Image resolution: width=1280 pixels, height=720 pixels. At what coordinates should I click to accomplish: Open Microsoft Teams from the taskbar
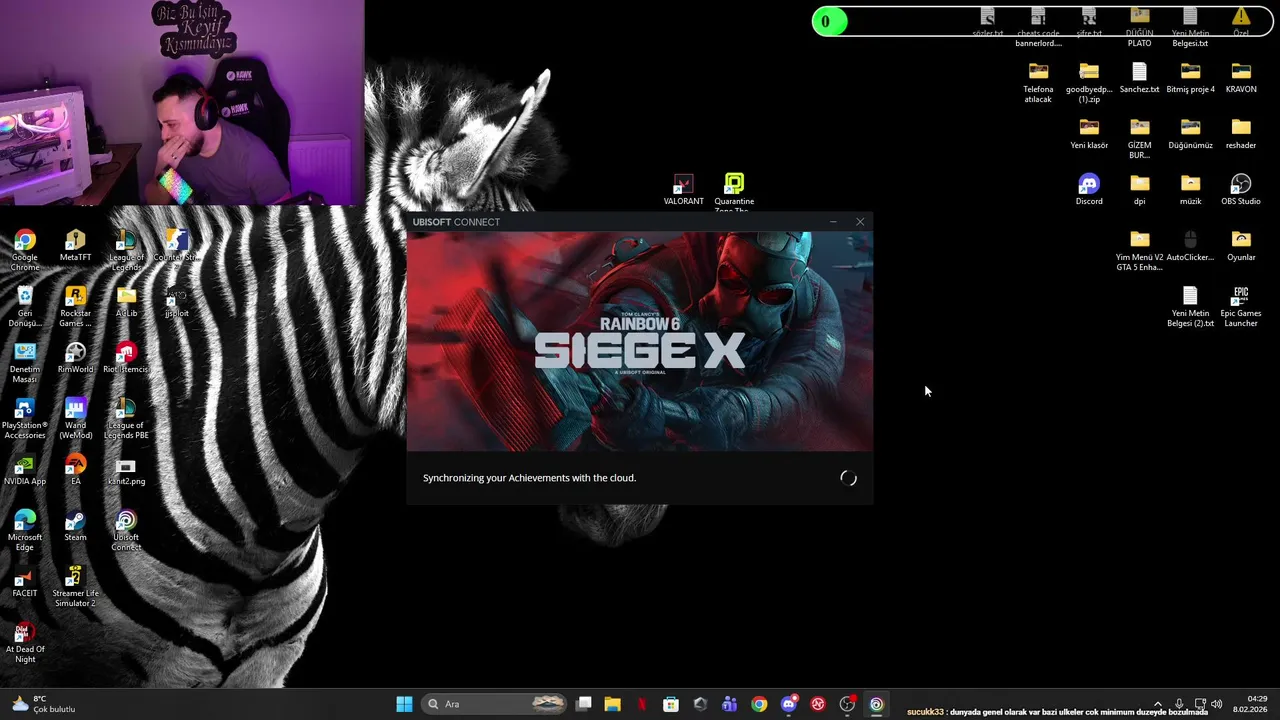(730, 704)
